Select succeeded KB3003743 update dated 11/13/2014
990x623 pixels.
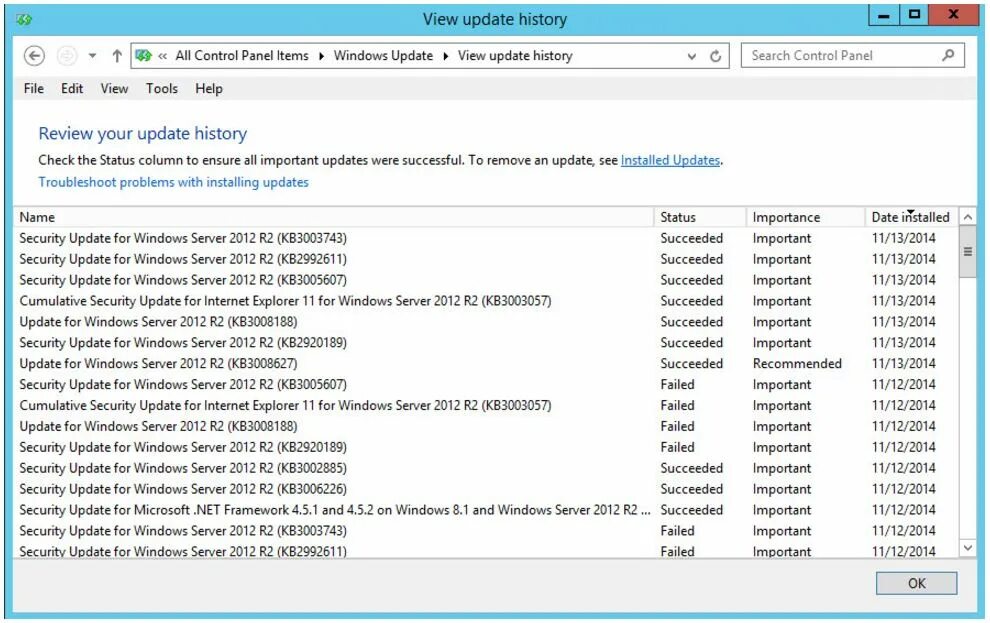(485, 238)
